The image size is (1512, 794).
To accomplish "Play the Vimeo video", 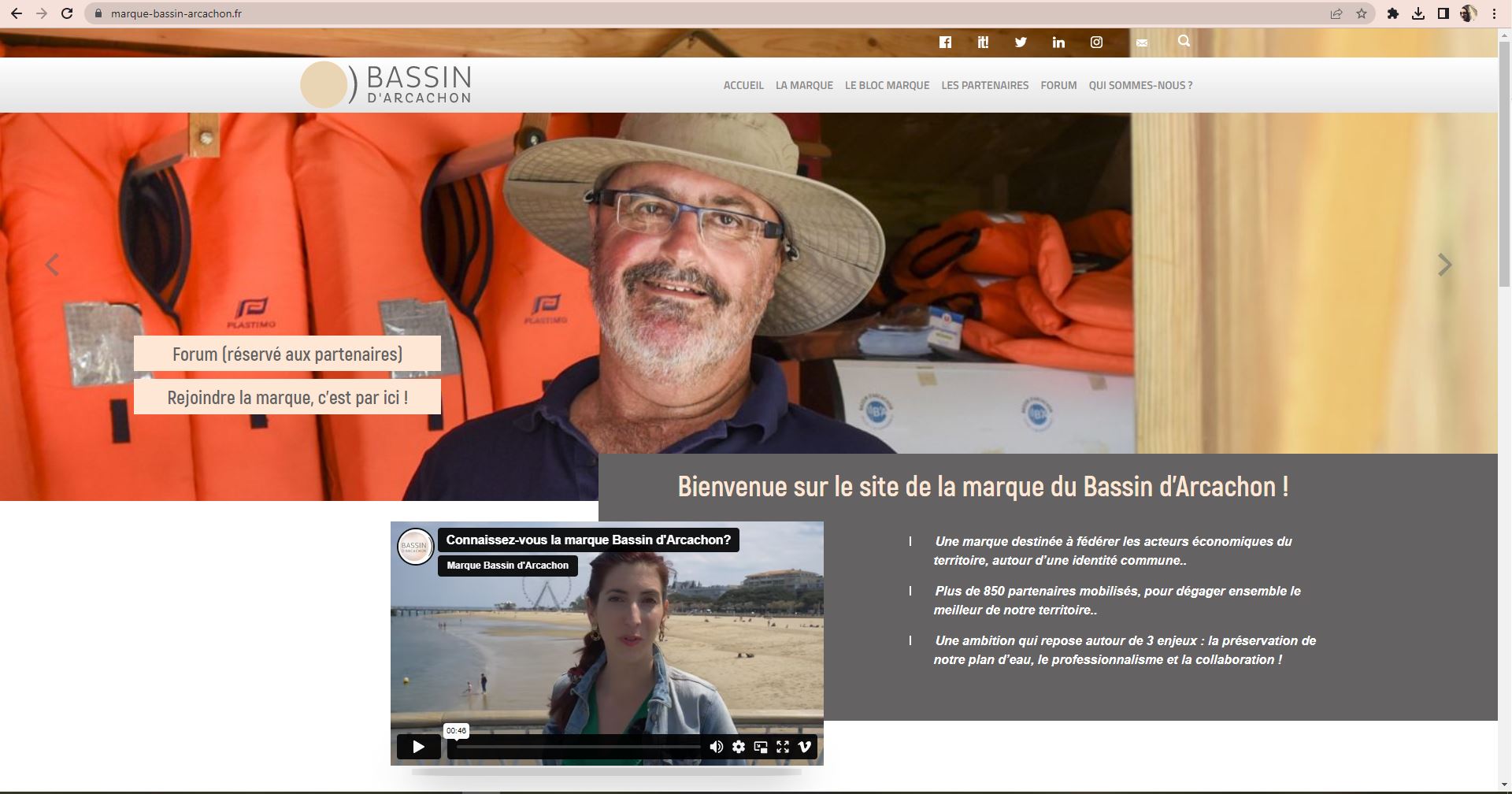I will (418, 747).
